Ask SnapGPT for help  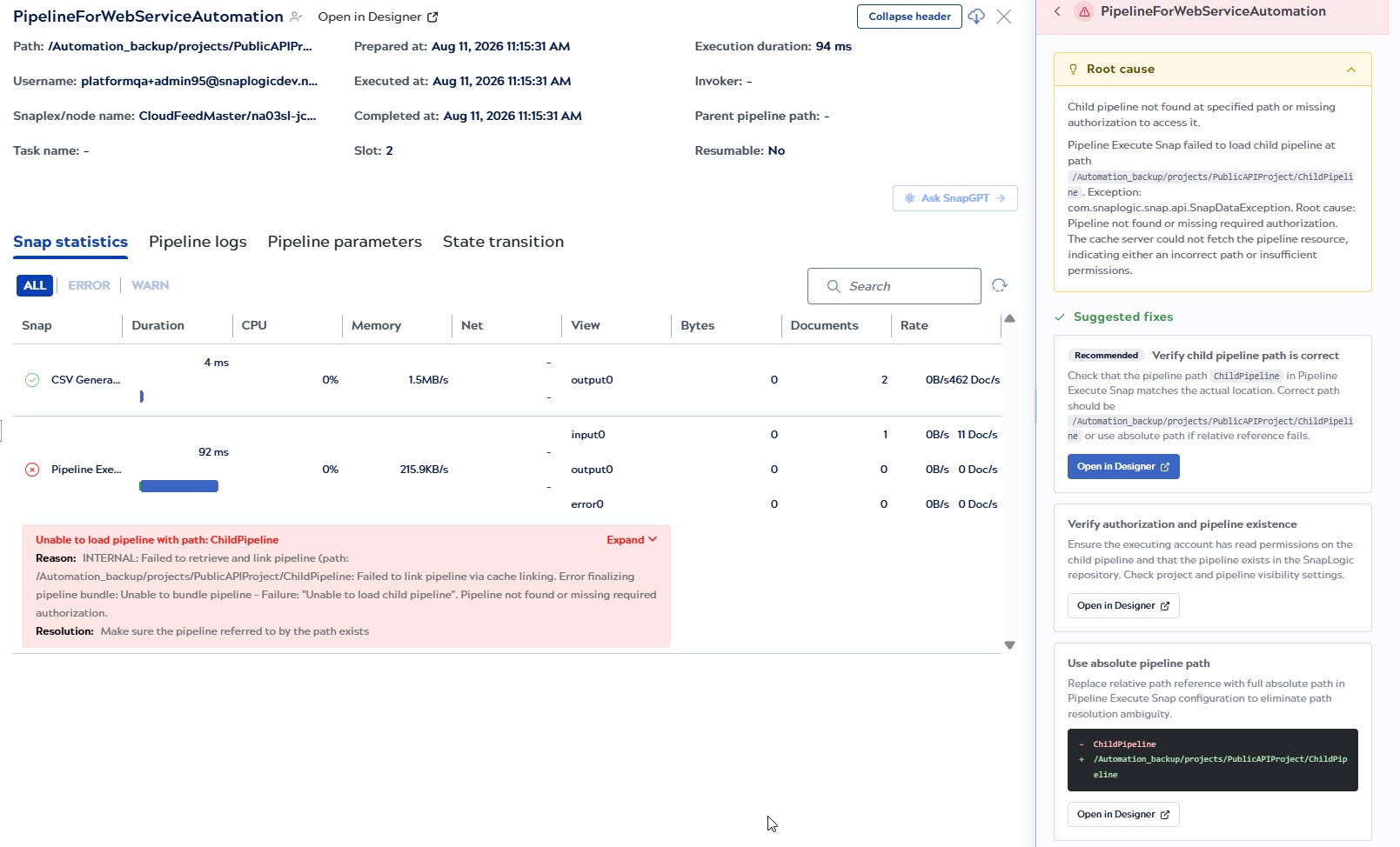[x=955, y=198]
